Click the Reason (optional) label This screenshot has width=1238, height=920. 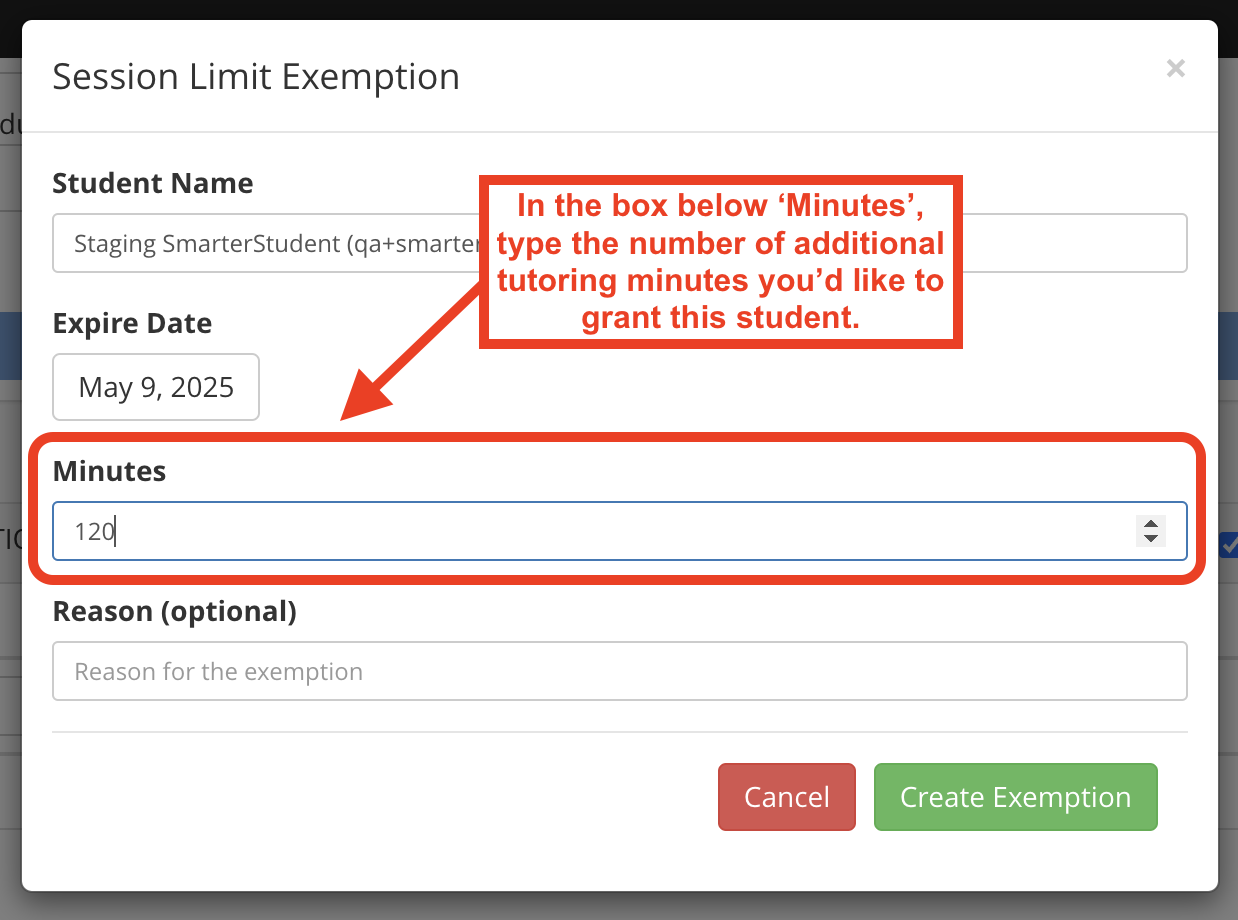click(174, 611)
